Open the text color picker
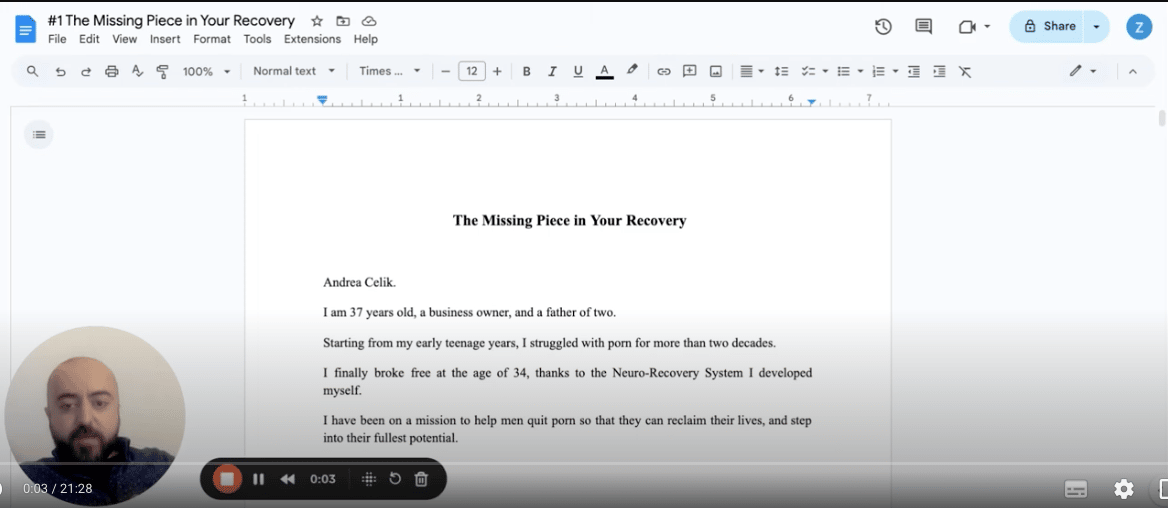The height and width of the screenshot is (508, 1168). click(604, 71)
